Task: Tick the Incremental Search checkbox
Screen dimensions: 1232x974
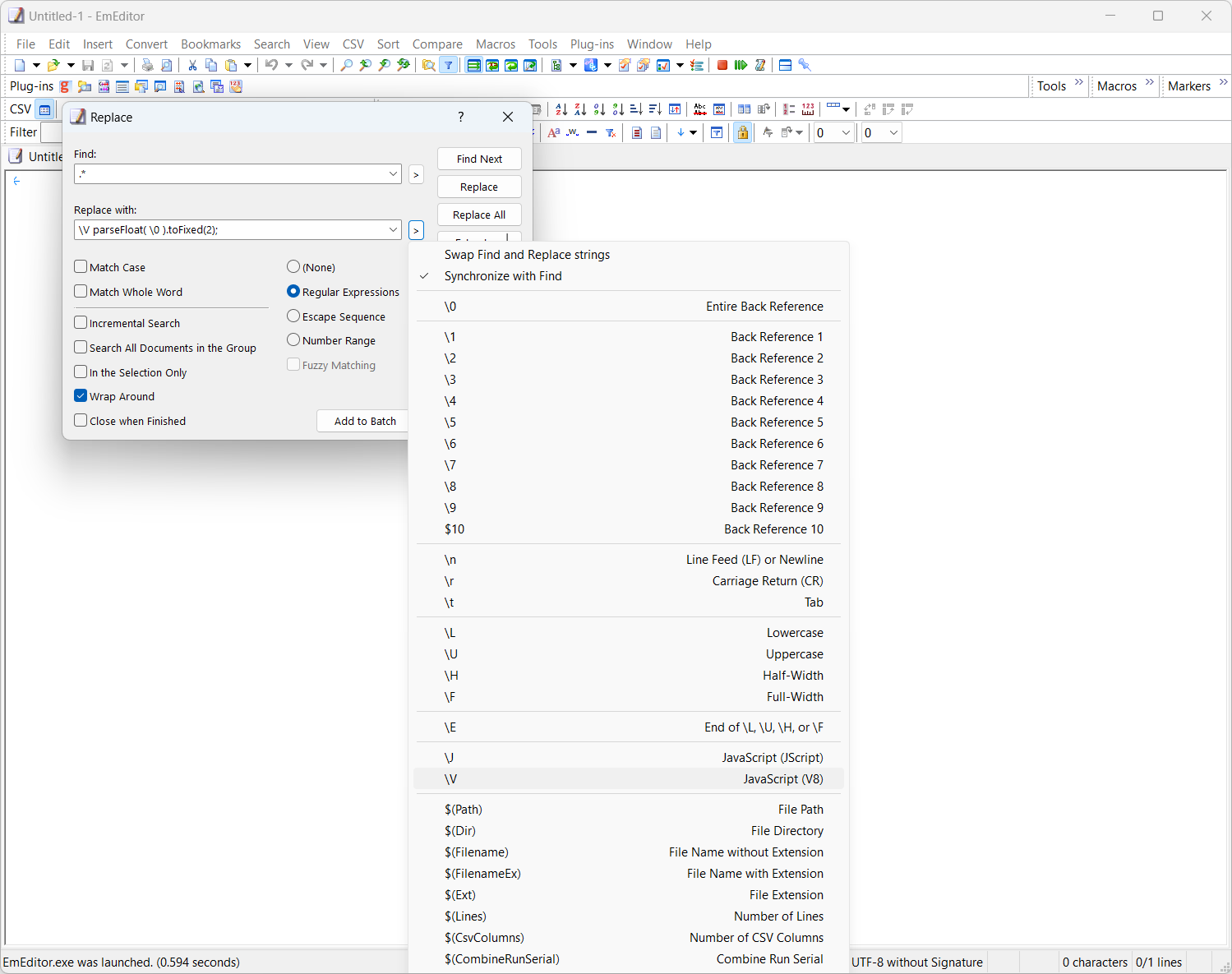Action: [81, 322]
